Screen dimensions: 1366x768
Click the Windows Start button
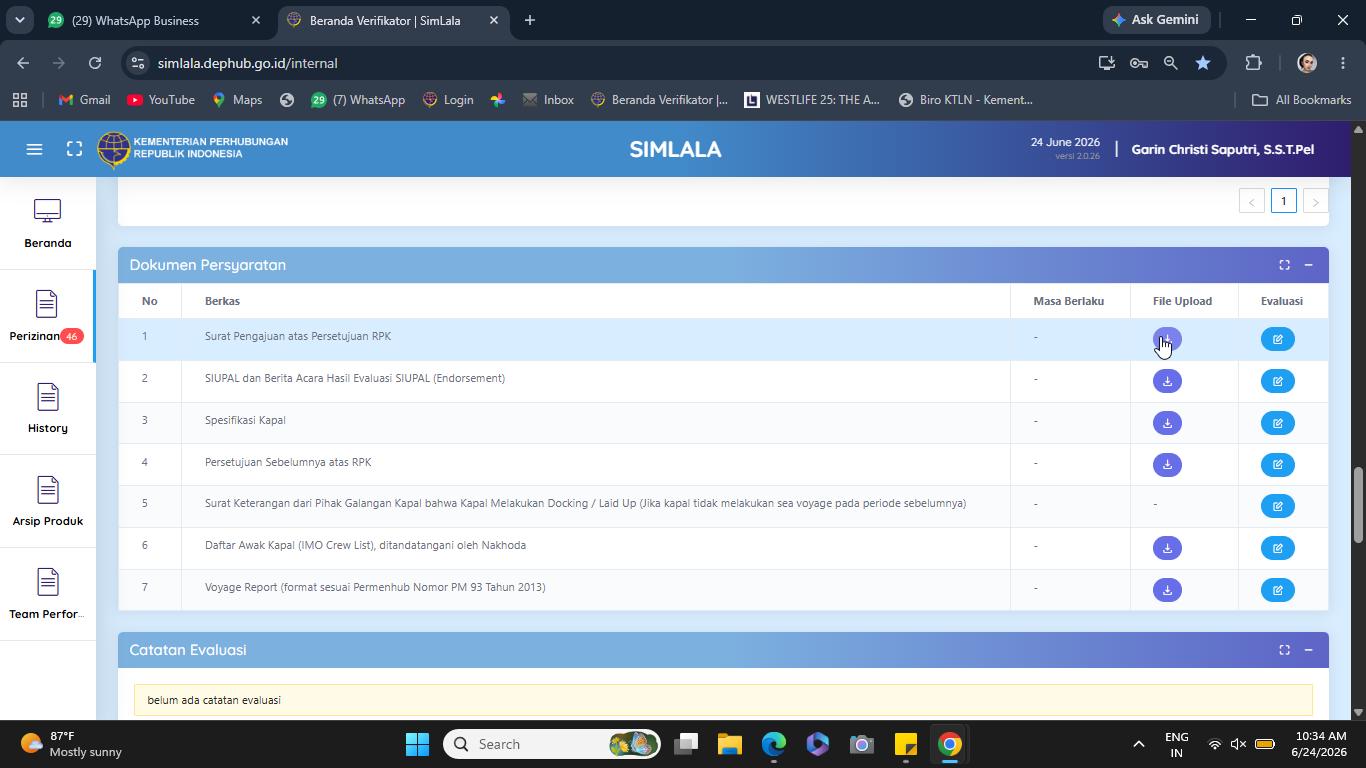pos(418,744)
